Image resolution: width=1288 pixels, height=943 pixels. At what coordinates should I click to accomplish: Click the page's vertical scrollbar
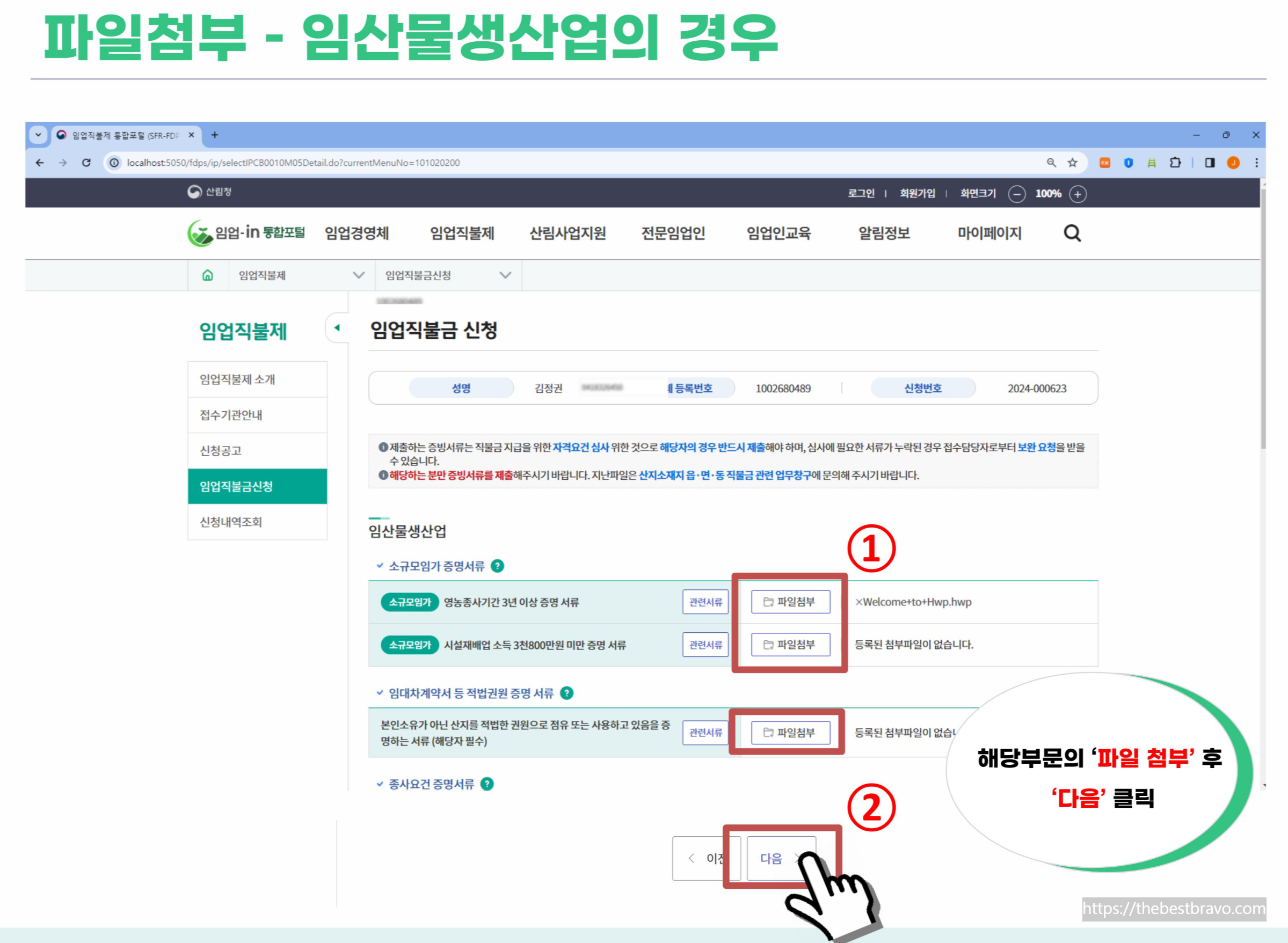[1263, 320]
